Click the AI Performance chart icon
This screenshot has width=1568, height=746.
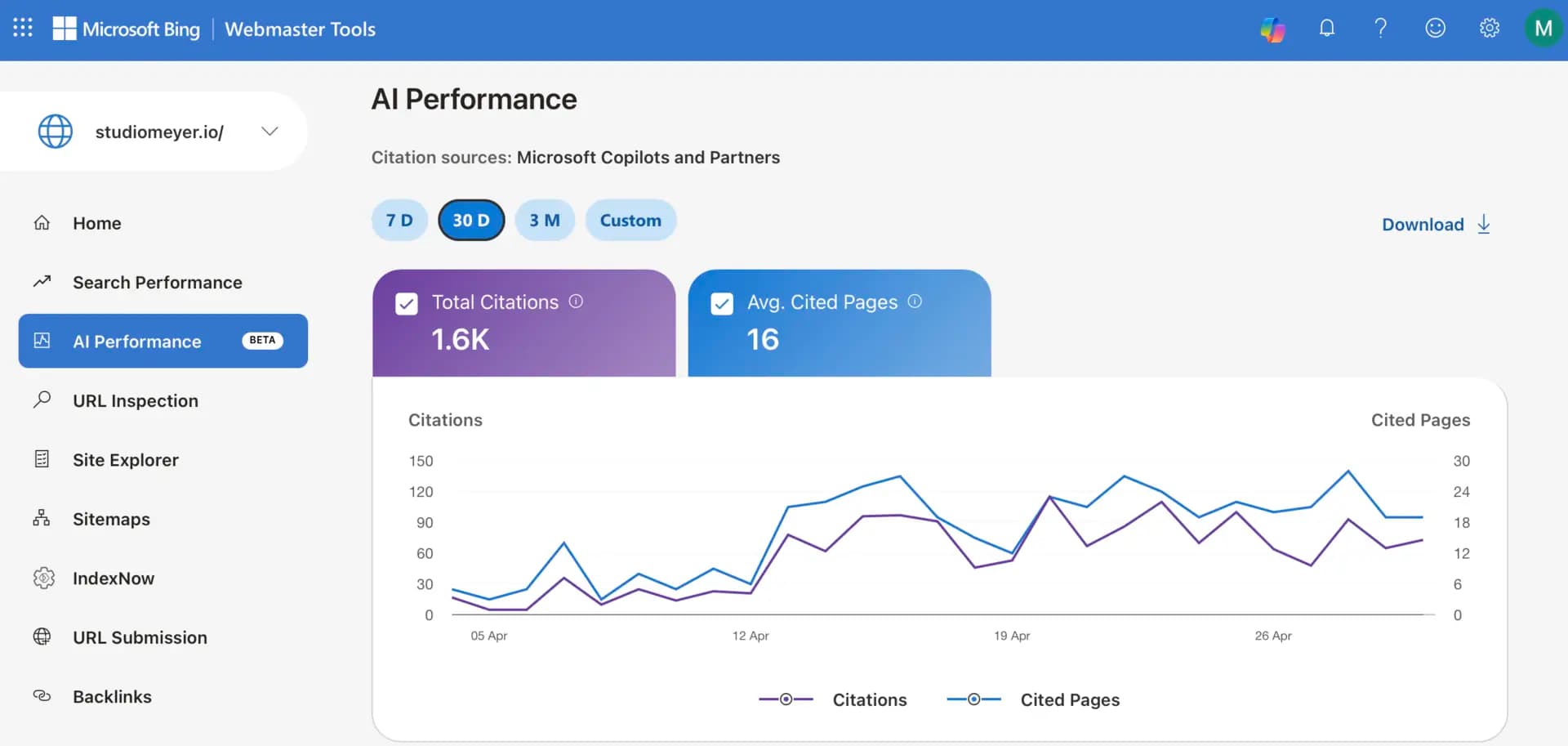(x=42, y=340)
